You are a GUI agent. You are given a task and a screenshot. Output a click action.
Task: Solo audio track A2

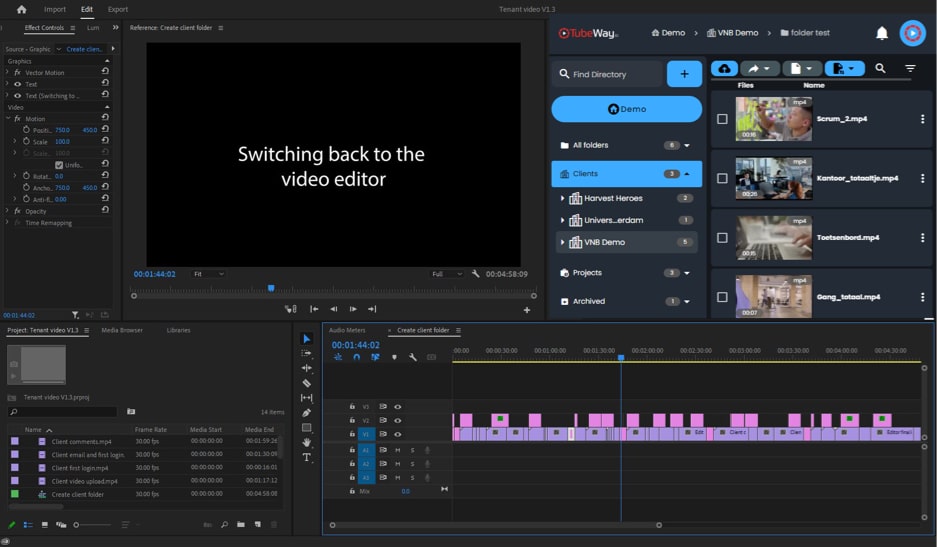412,463
